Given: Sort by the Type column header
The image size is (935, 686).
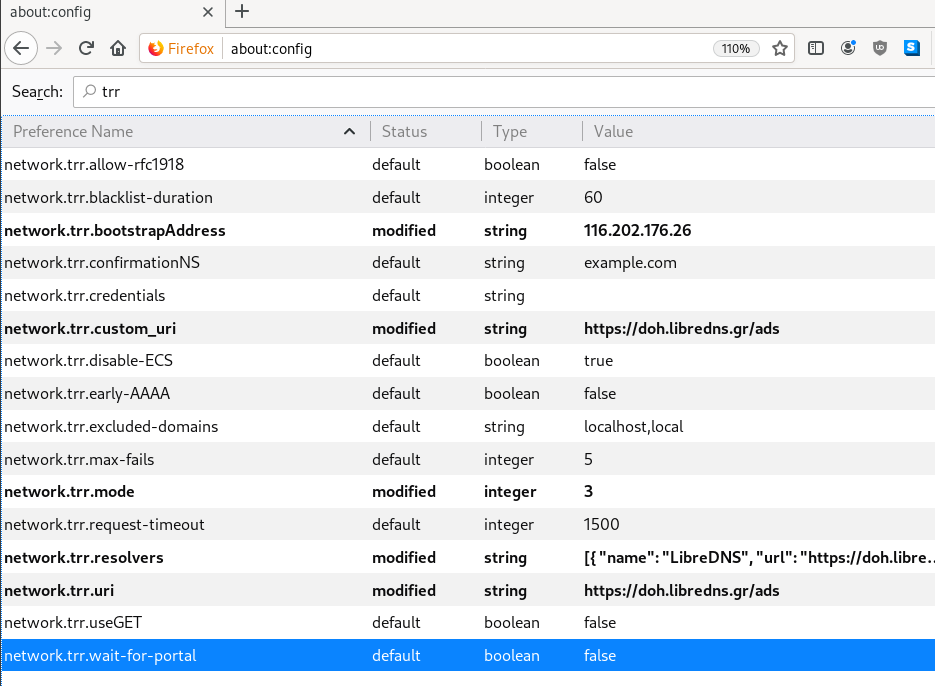Looking at the screenshot, I should 509,131.
